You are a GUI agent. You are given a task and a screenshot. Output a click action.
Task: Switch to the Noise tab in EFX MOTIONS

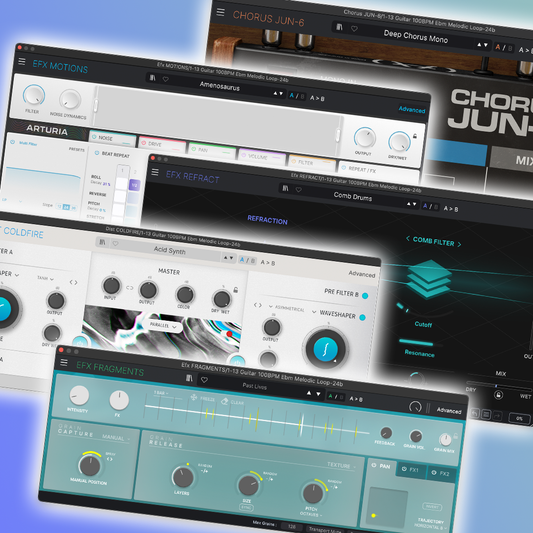pyautogui.click(x=112, y=139)
